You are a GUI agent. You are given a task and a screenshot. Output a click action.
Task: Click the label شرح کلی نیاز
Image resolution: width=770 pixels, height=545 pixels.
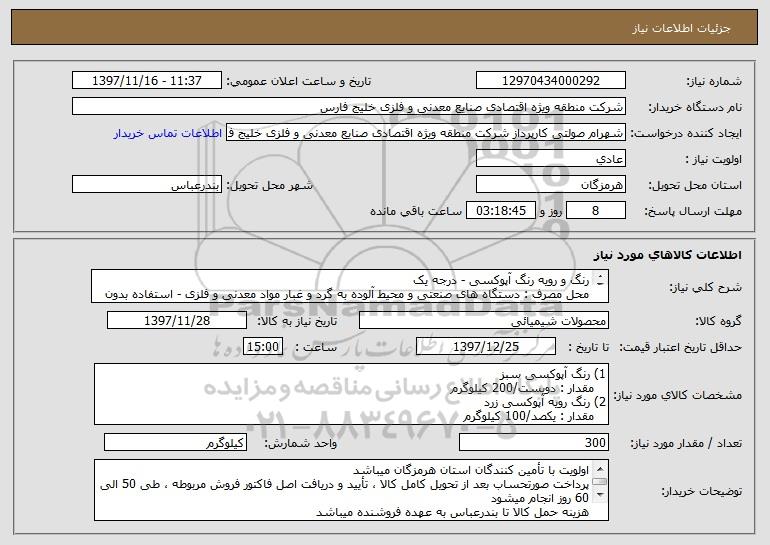[x=706, y=287]
